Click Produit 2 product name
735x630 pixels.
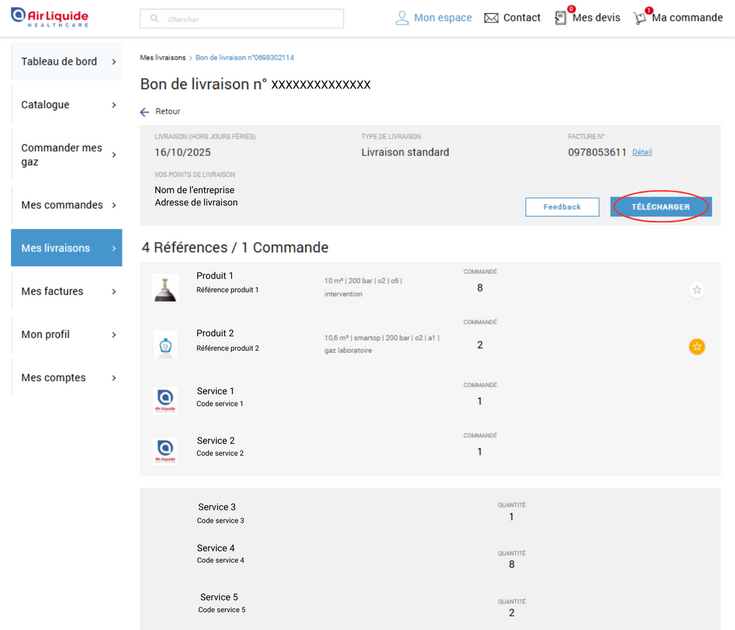pyautogui.click(x=215, y=333)
